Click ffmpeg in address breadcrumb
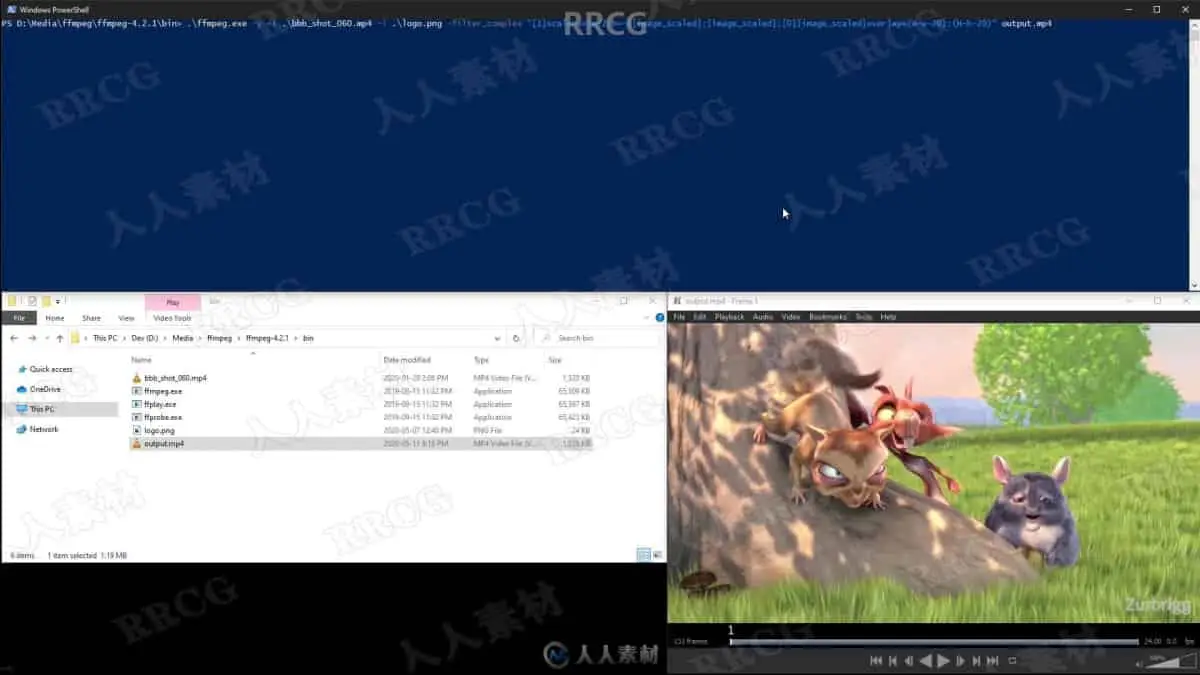This screenshot has height=675, width=1200. point(219,338)
